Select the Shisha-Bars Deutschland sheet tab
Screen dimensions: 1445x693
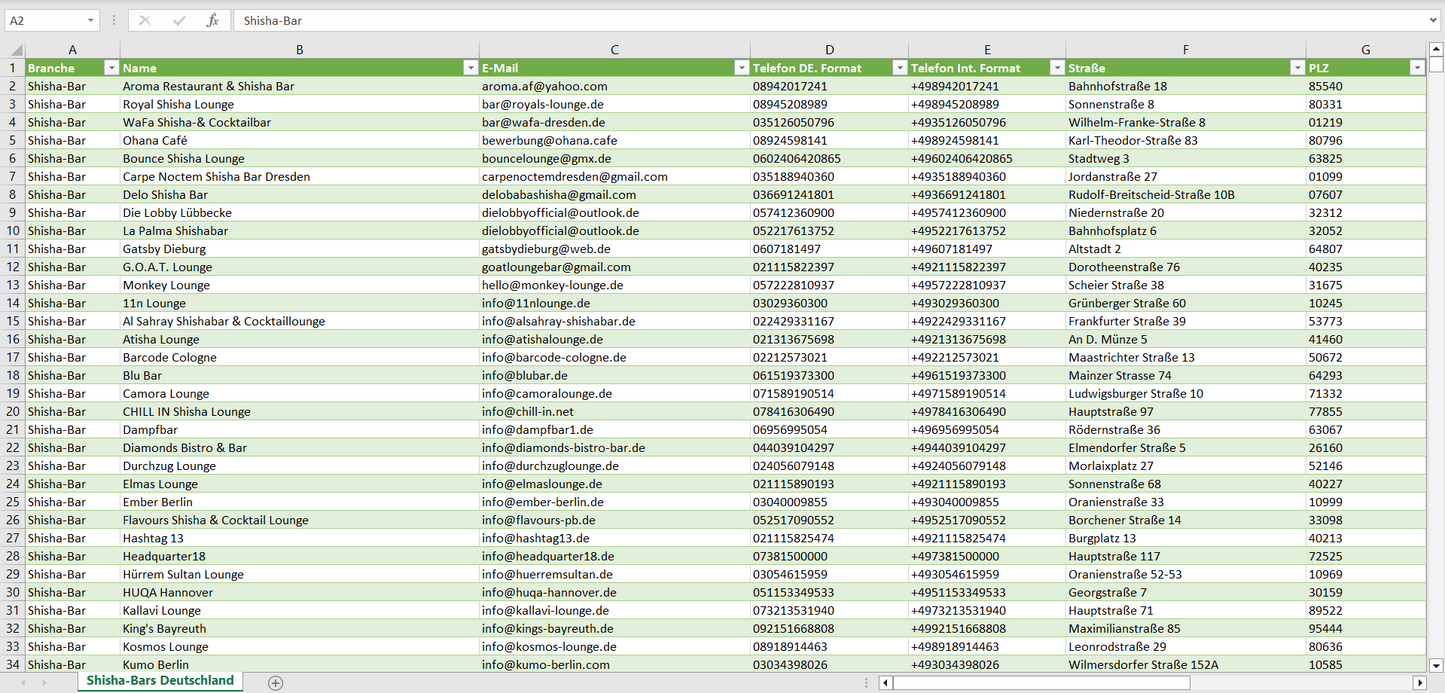pyautogui.click(x=160, y=681)
